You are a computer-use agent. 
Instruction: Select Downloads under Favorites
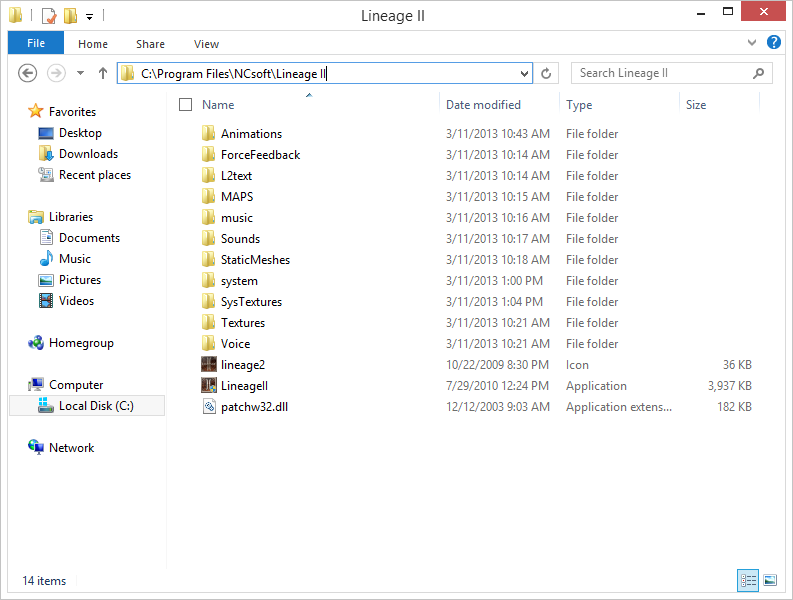[89, 154]
